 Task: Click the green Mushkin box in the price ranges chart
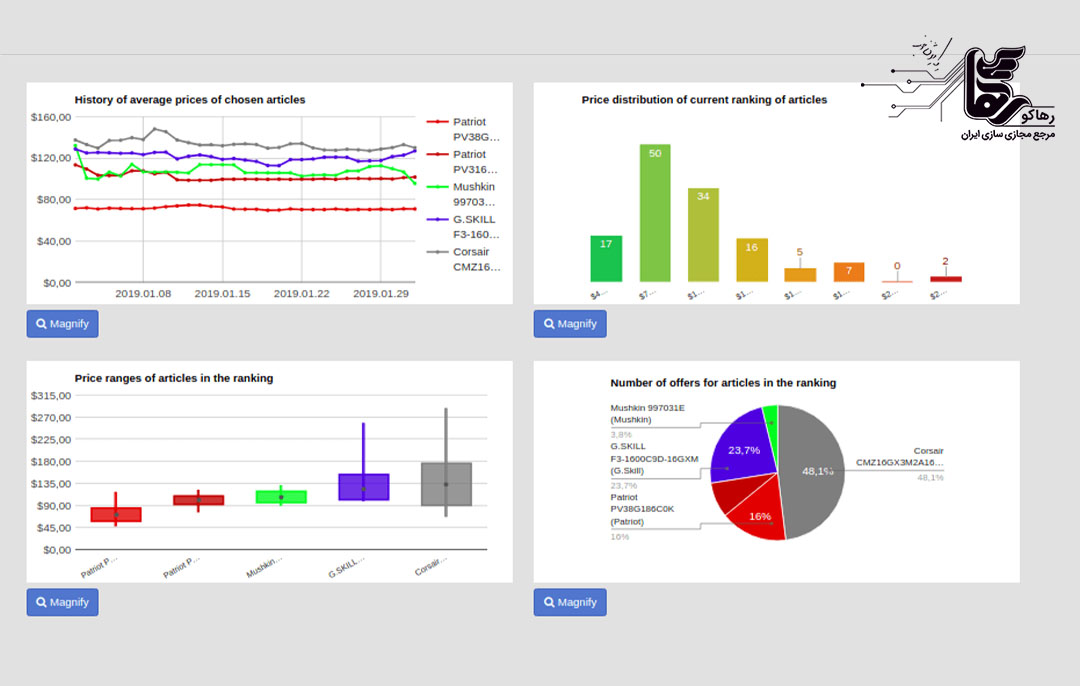pyautogui.click(x=281, y=496)
